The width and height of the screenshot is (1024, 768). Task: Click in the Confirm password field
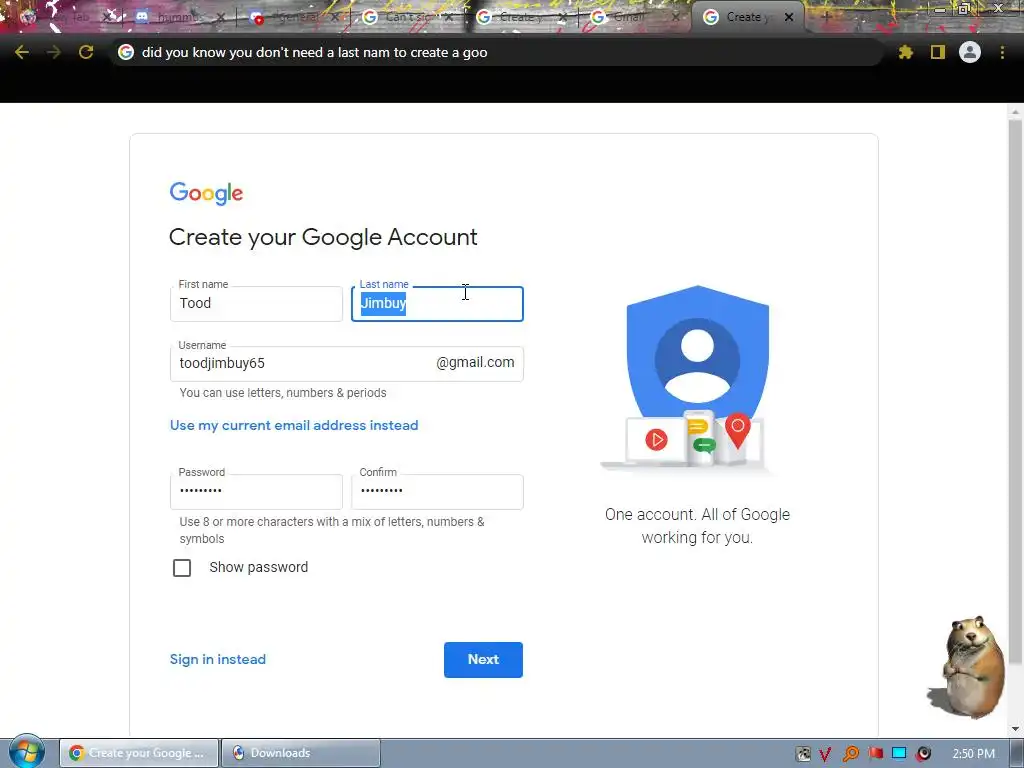click(437, 492)
